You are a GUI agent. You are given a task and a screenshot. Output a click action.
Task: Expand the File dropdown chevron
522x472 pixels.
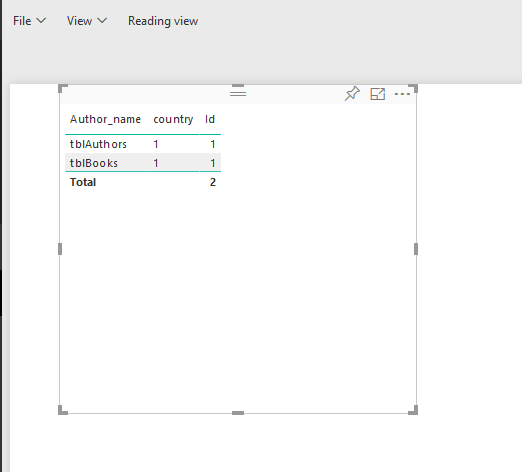(41, 21)
